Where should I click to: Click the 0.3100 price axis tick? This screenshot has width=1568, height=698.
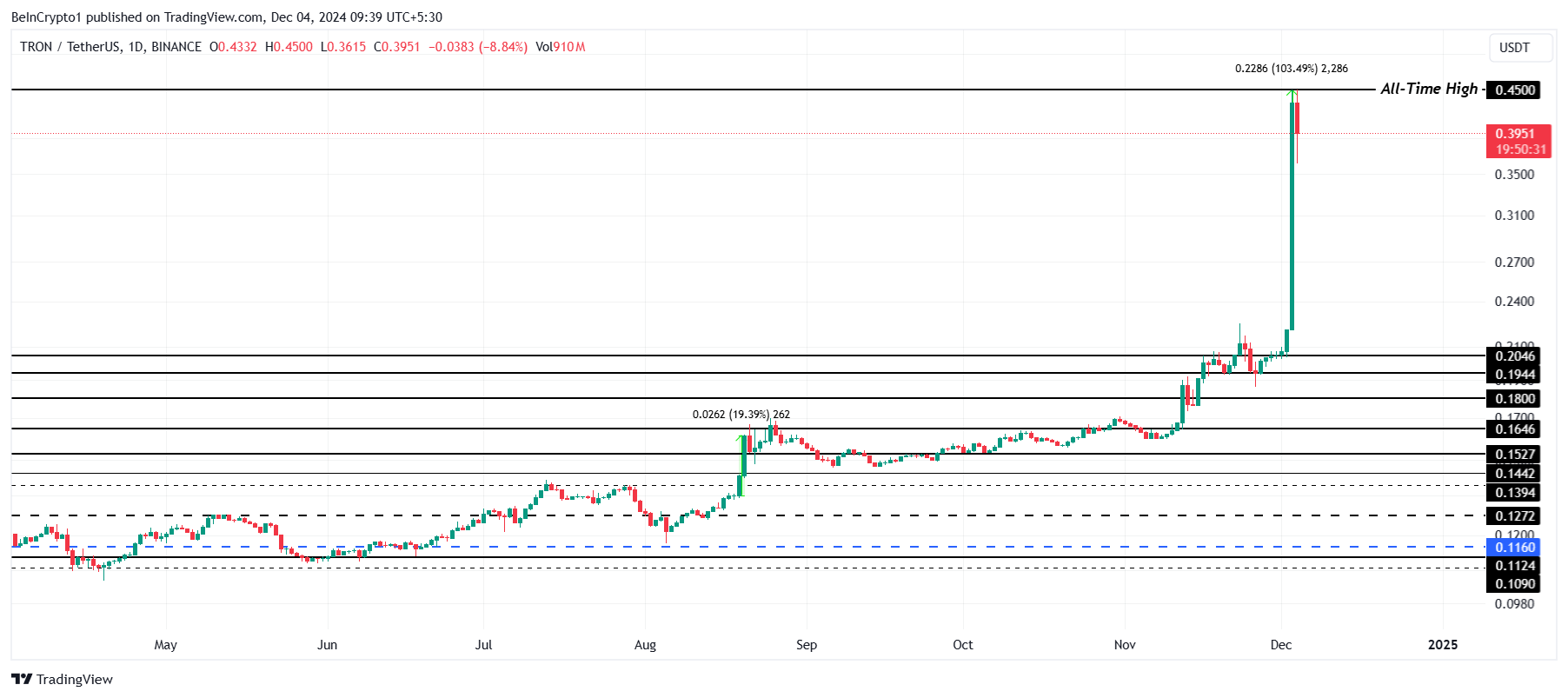click(x=1515, y=216)
